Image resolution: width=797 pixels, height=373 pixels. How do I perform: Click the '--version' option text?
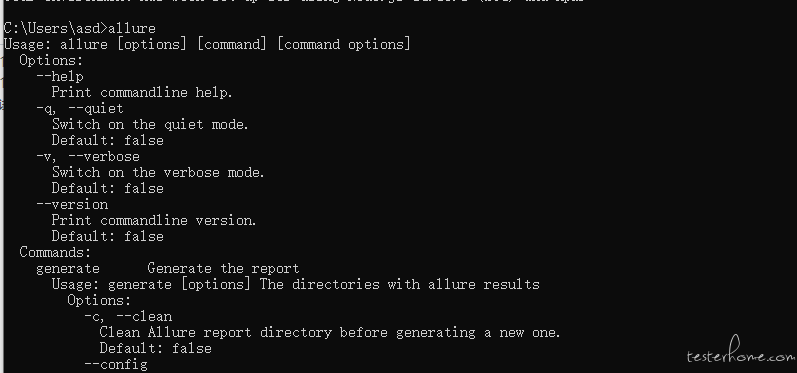coord(72,204)
